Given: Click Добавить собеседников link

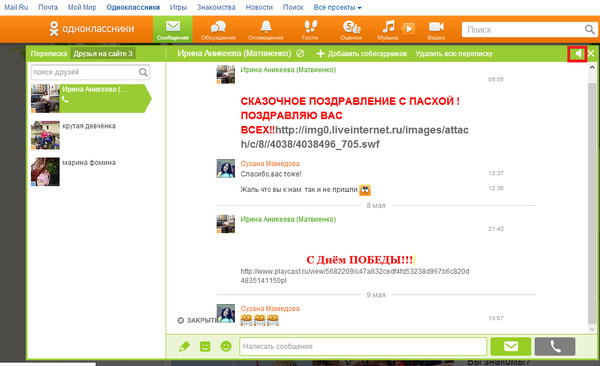Looking at the screenshot, I should click(x=362, y=54).
